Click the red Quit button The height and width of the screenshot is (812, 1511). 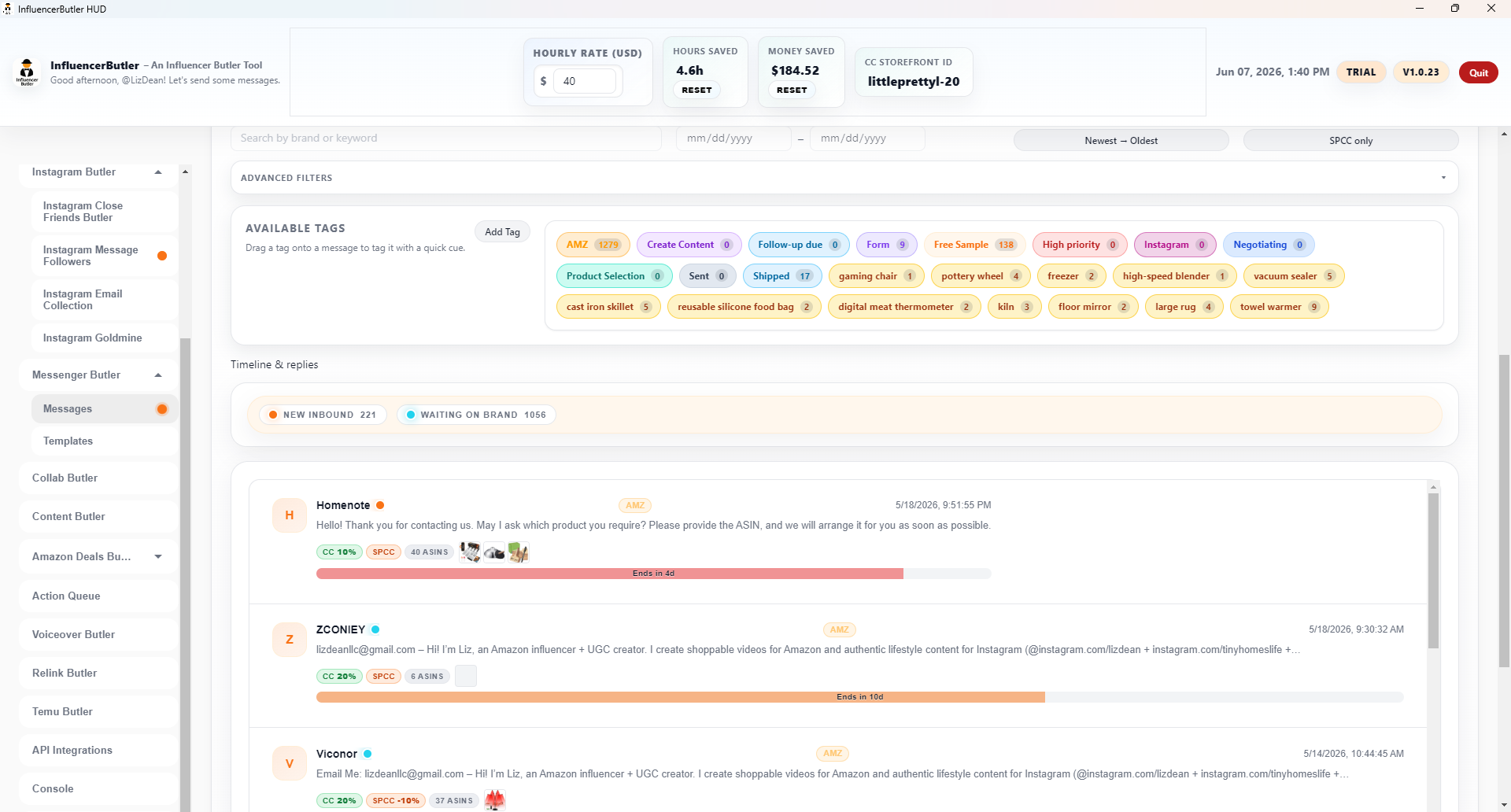pos(1478,72)
